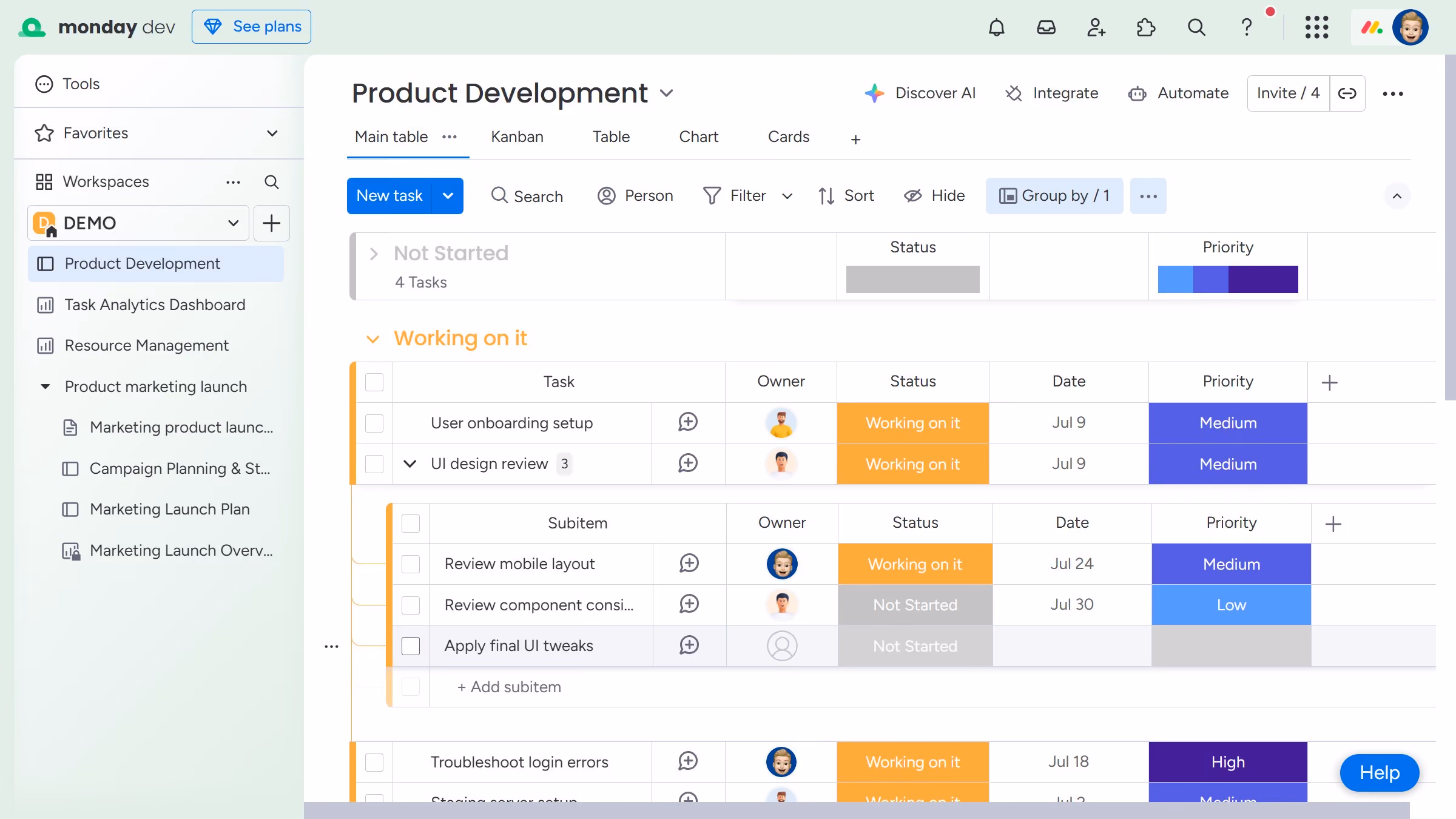
Task: Open the apps puzzle-piece icon
Action: coord(1145,27)
